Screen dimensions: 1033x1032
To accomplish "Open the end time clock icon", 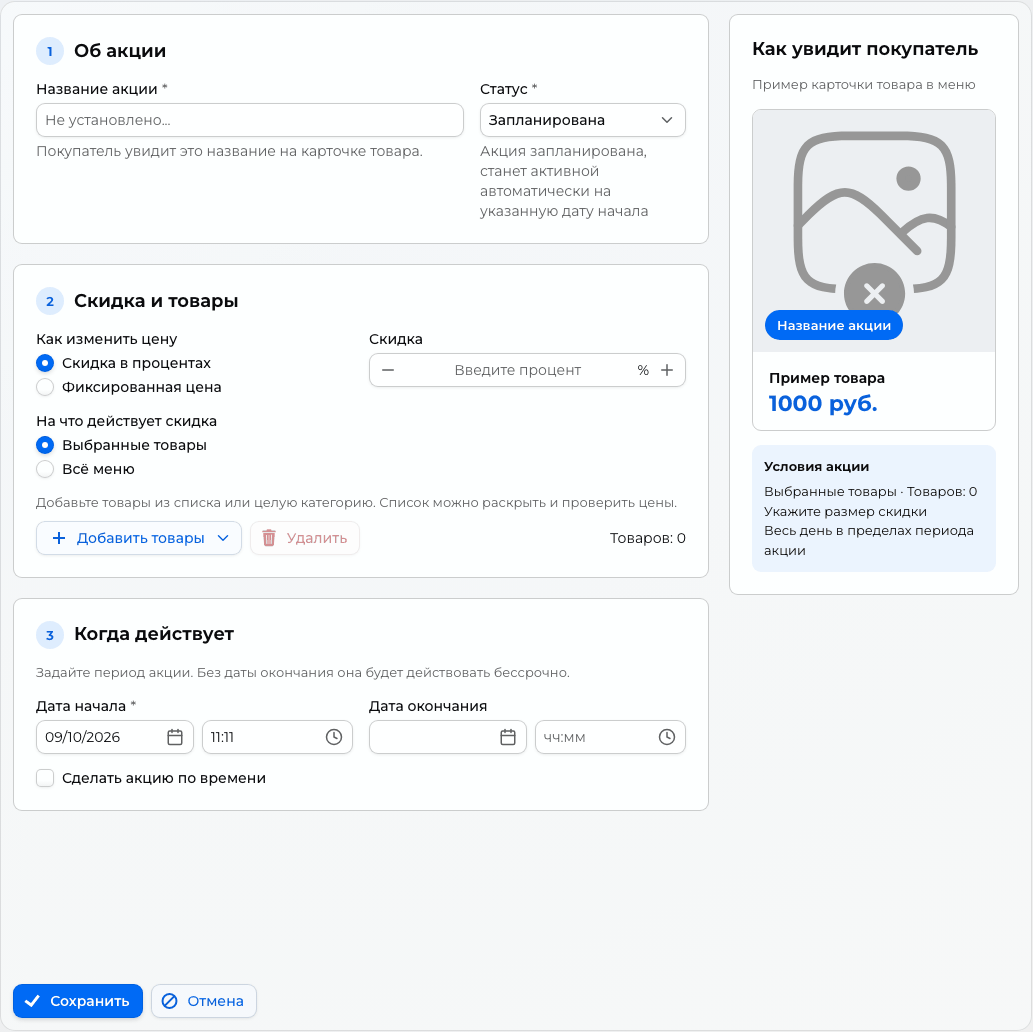I will [667, 737].
